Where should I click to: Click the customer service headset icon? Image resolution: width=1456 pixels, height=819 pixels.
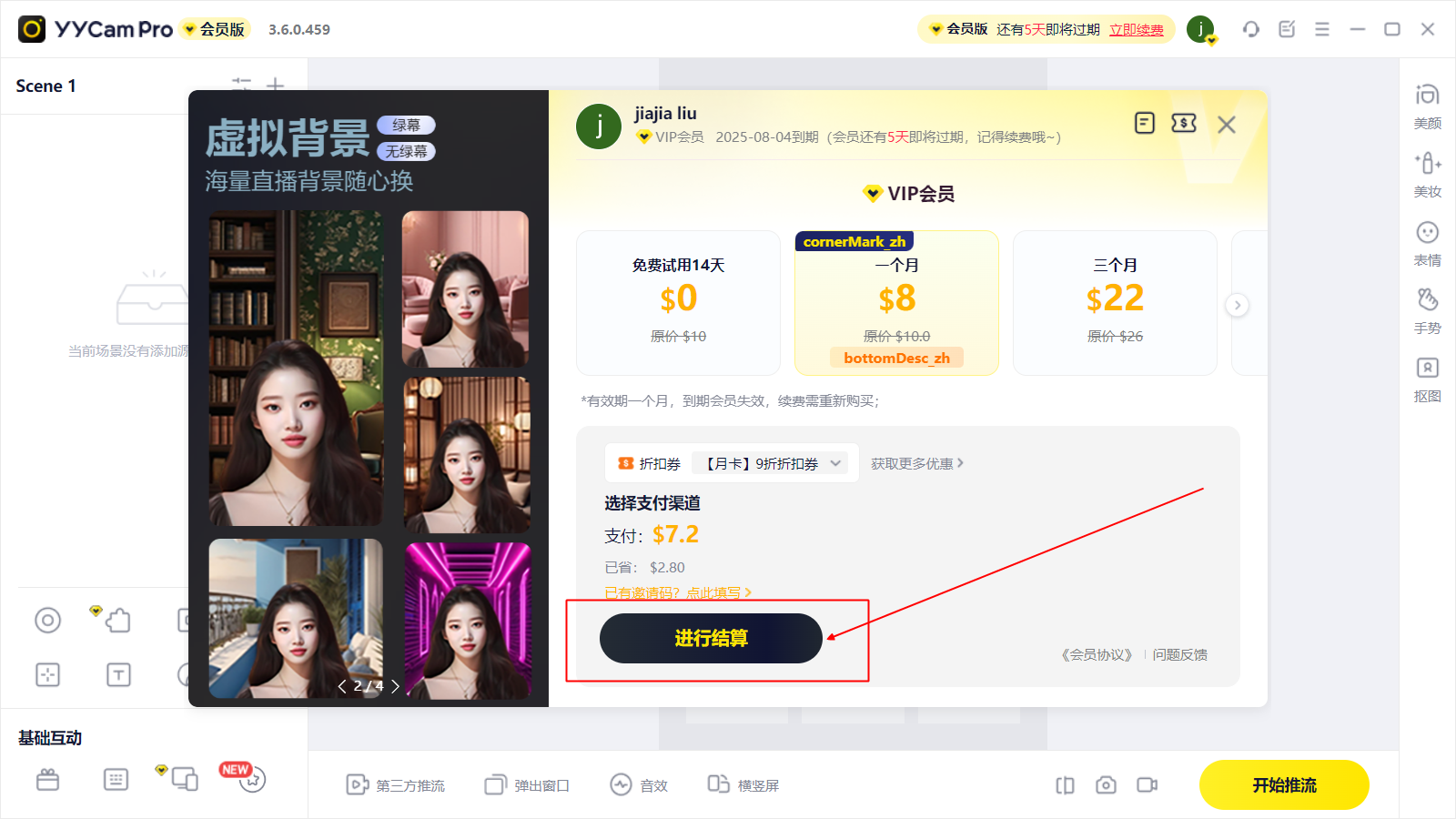click(1251, 29)
